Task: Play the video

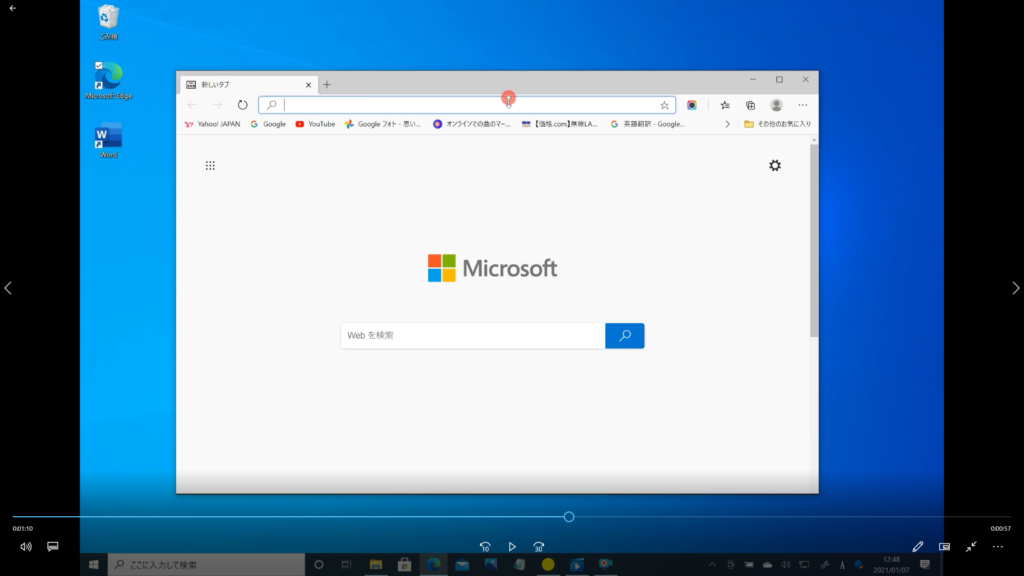Action: click(512, 547)
